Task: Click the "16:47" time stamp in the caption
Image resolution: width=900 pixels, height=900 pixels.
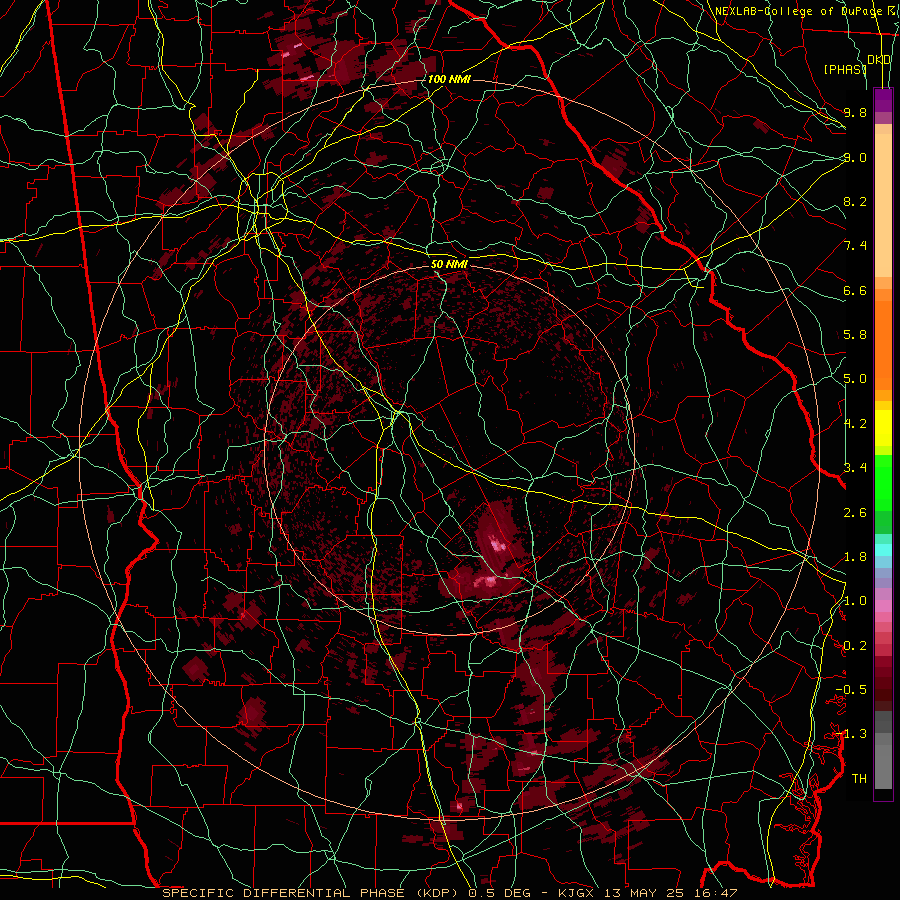Action: pyautogui.click(x=715, y=893)
